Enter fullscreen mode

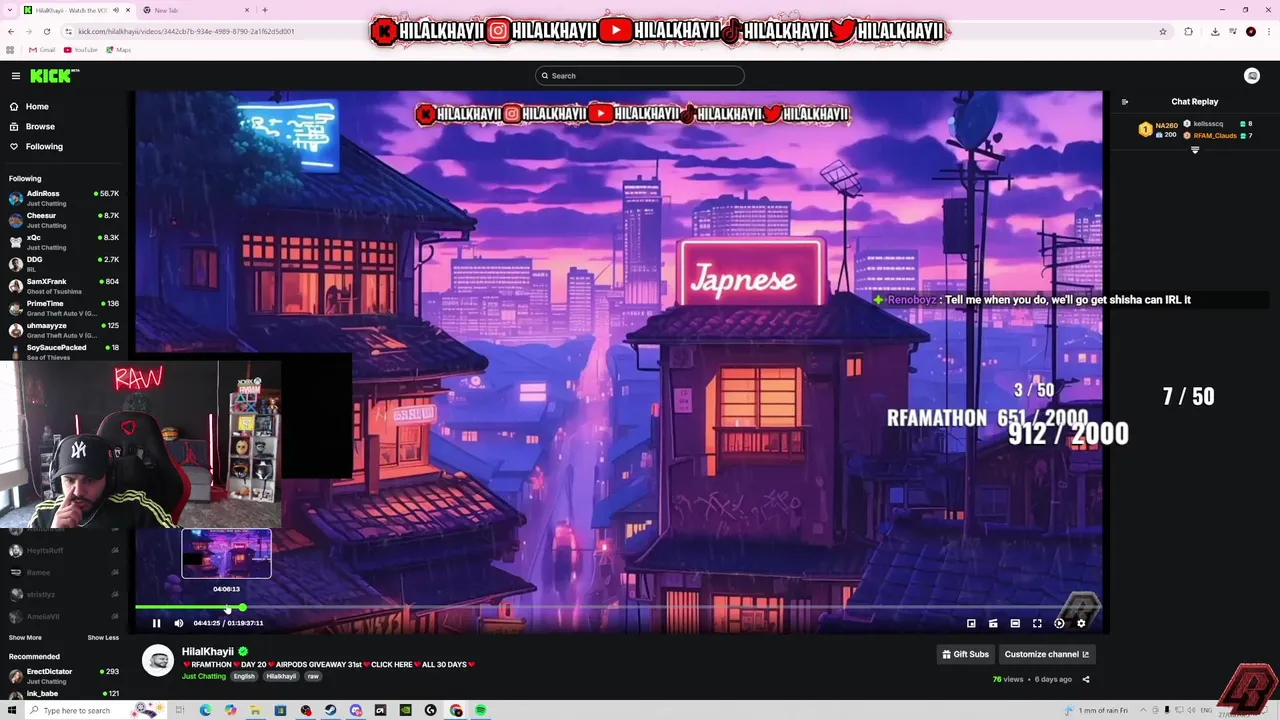tap(1037, 623)
